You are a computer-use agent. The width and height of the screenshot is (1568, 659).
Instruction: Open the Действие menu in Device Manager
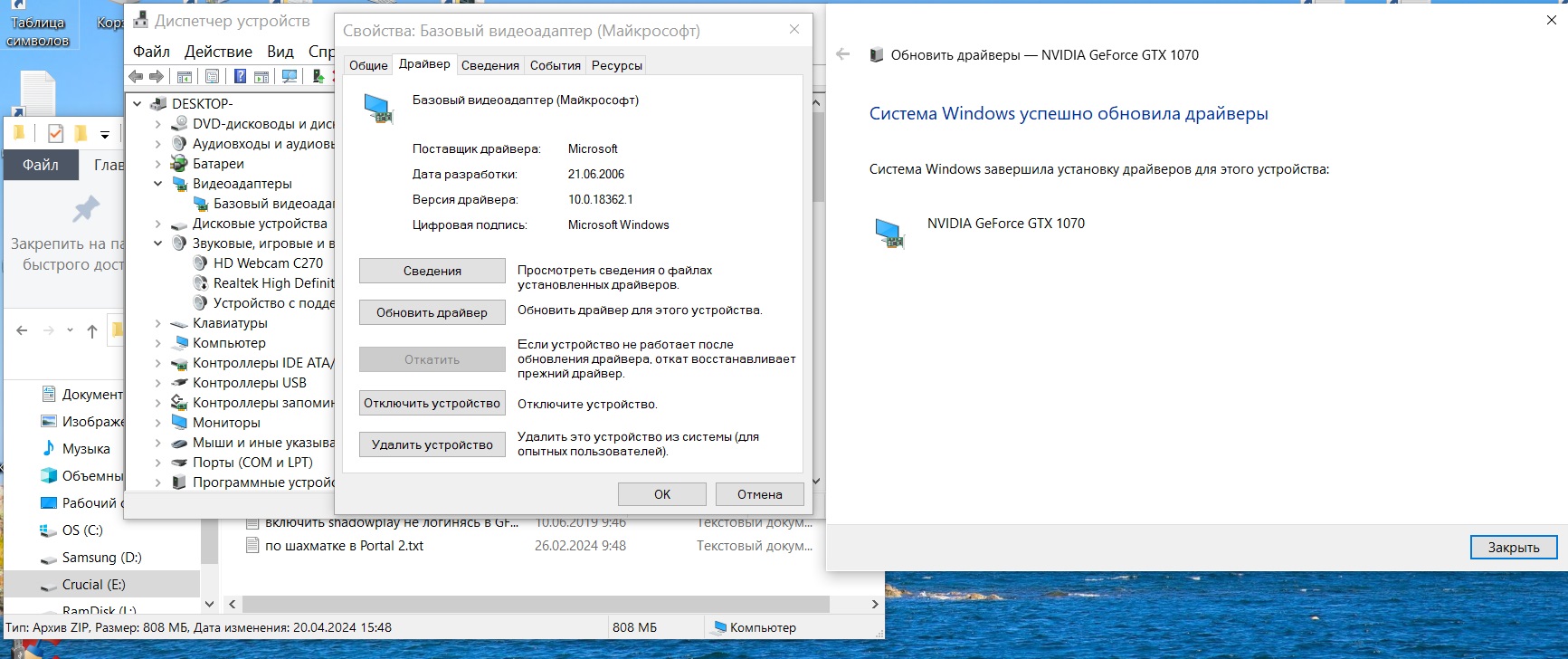pos(218,52)
